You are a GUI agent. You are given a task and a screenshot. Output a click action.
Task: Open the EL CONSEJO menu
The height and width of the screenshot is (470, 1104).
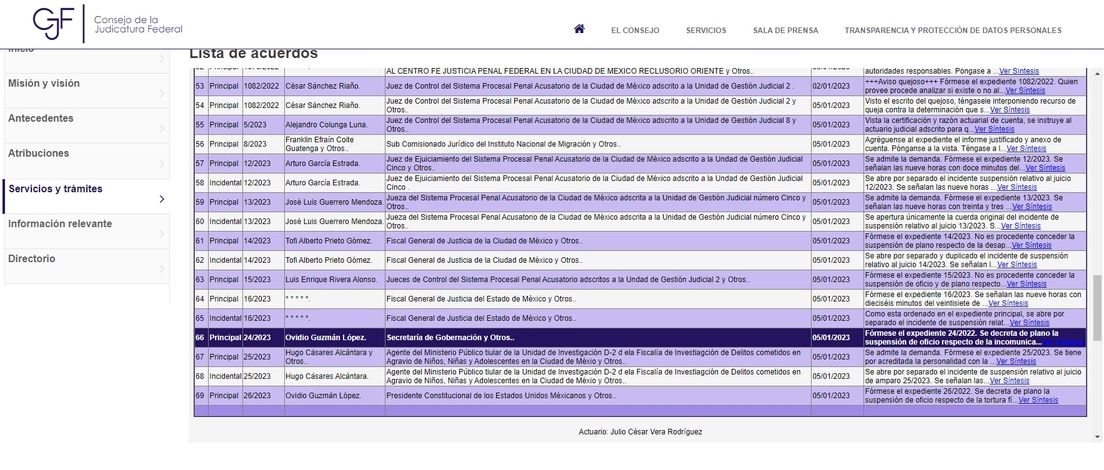pos(635,30)
